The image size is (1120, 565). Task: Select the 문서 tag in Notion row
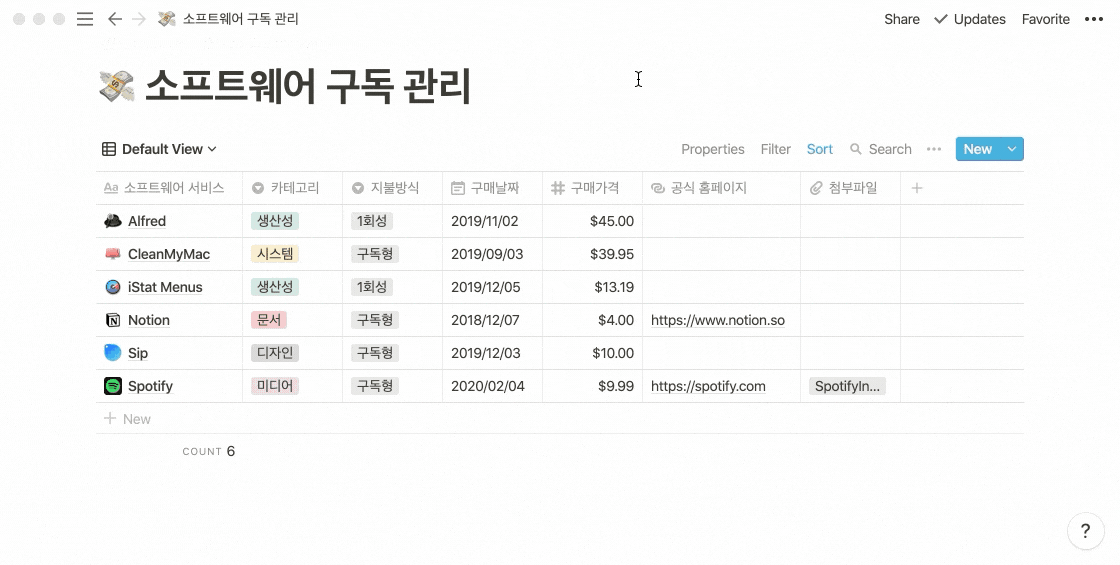tap(269, 320)
